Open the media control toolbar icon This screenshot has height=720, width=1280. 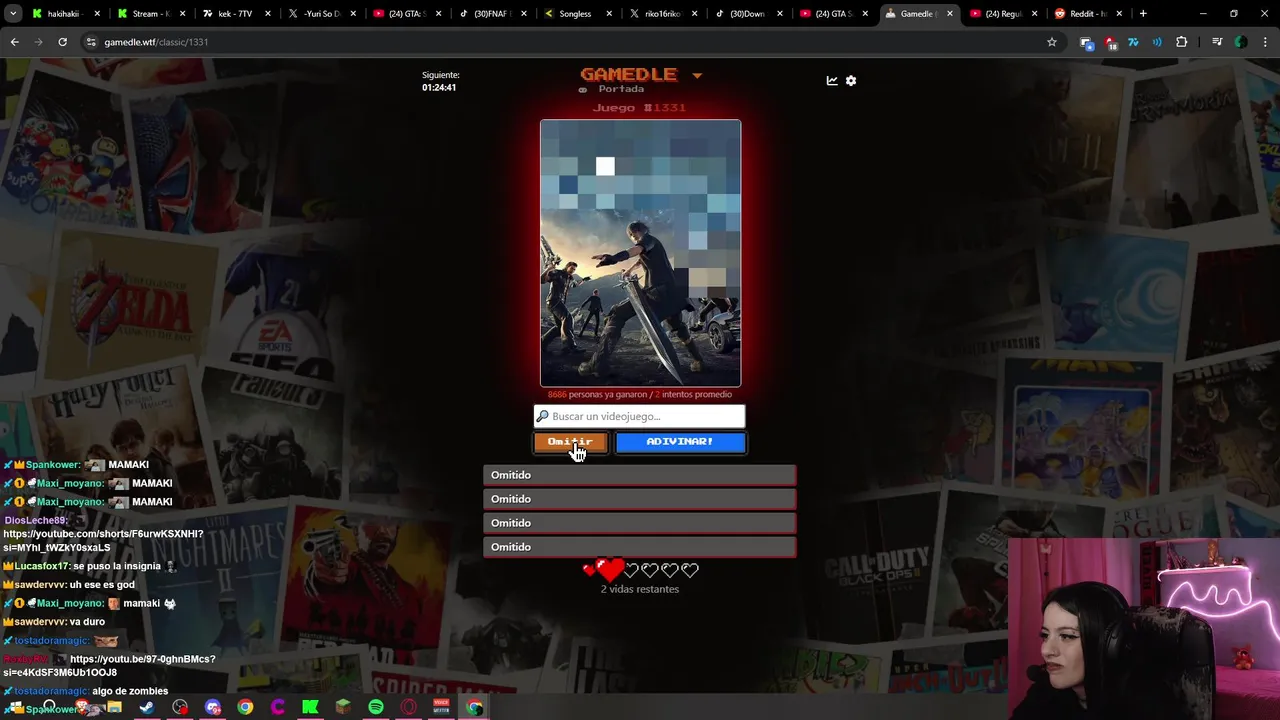(1217, 42)
